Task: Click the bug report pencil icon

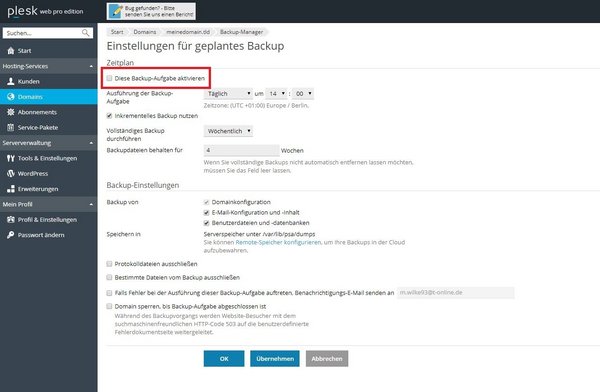Action: pyautogui.click(x=116, y=11)
